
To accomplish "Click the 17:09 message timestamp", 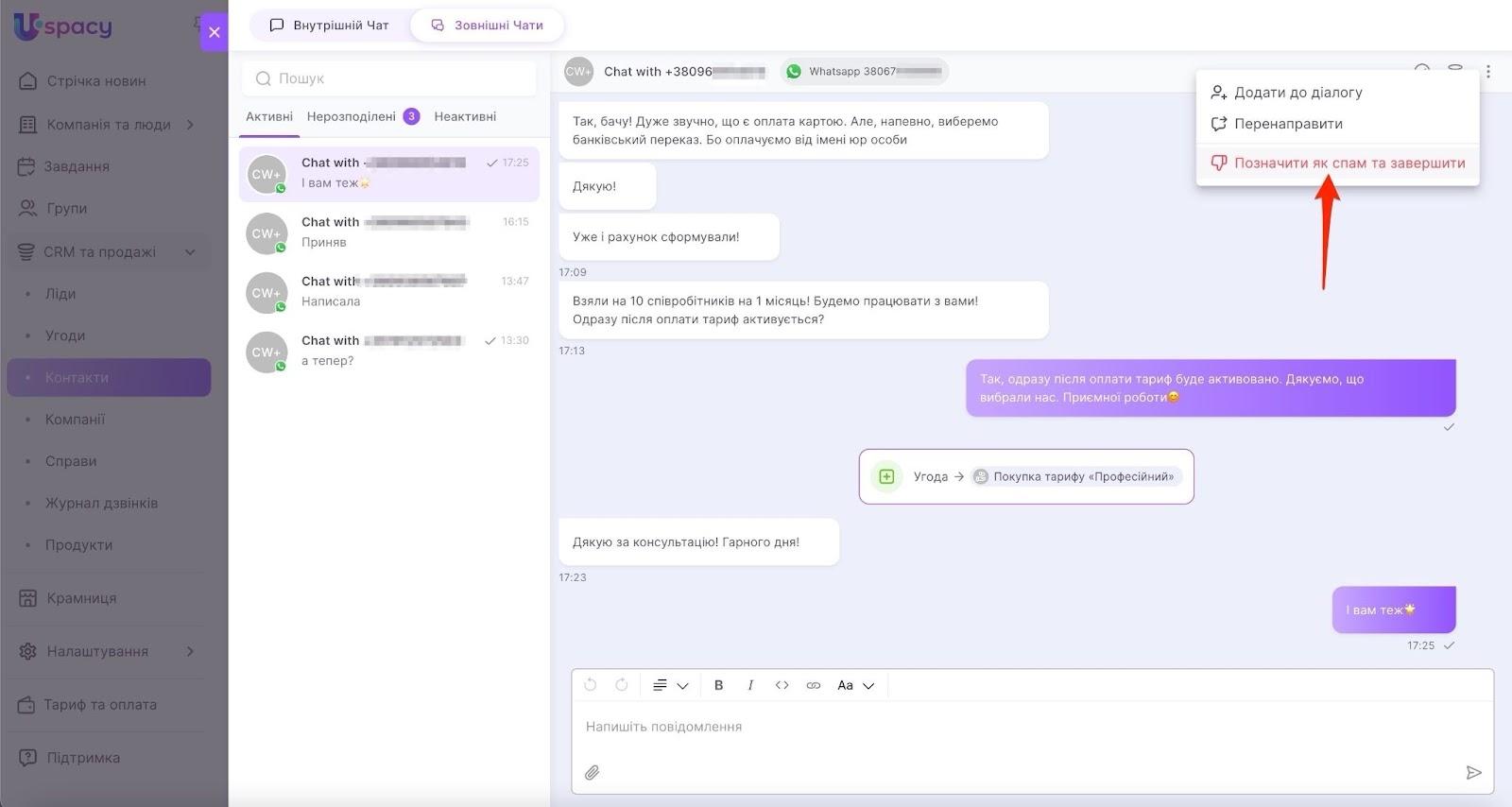I will click(x=573, y=272).
